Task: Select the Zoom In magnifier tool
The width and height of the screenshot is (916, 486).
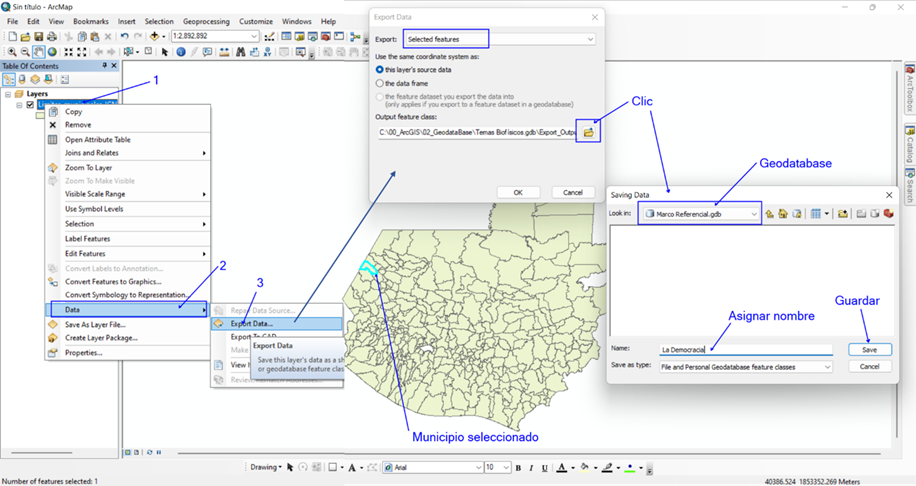Action: [12, 52]
